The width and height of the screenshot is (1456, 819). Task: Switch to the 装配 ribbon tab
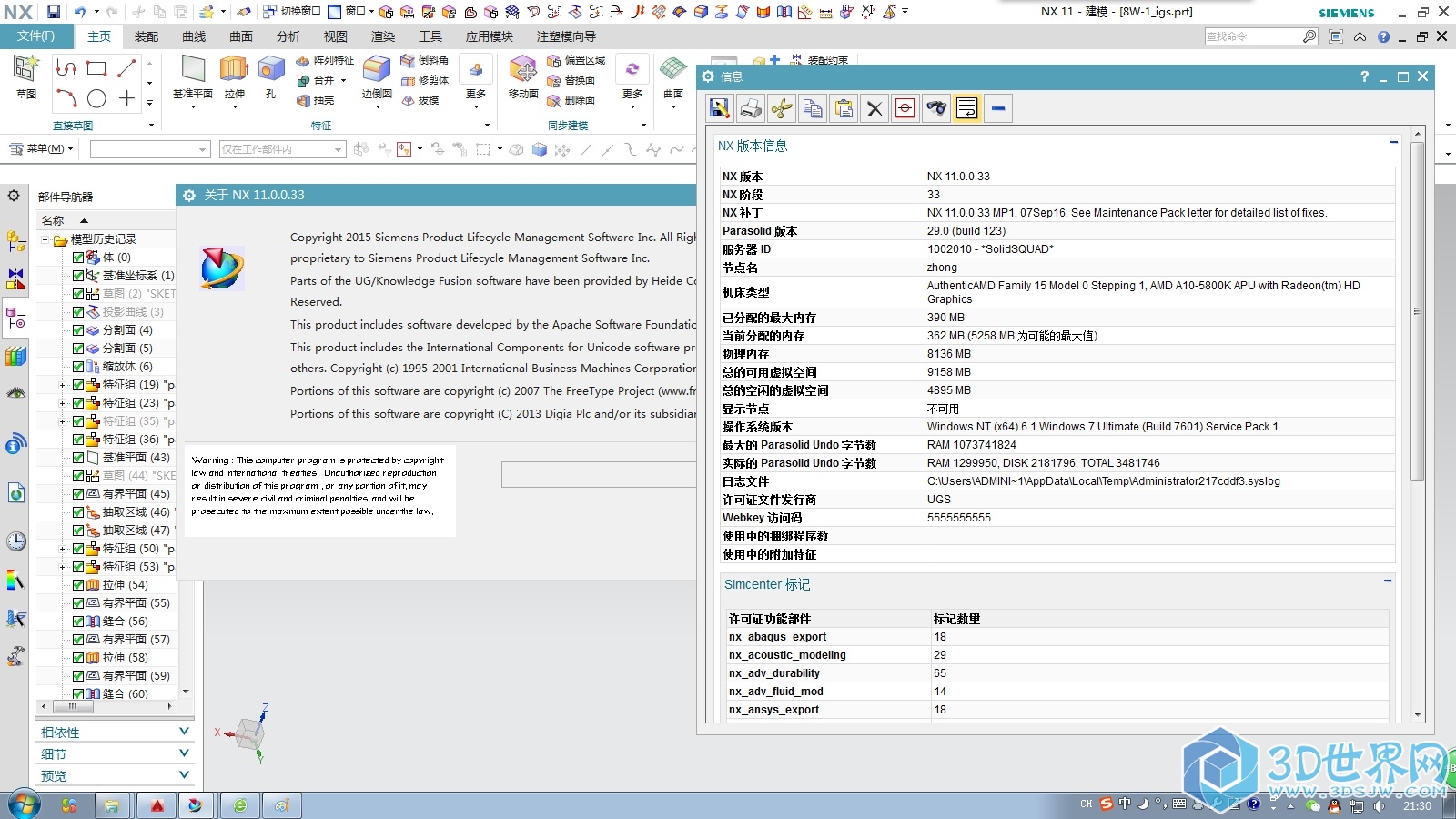pos(147,36)
